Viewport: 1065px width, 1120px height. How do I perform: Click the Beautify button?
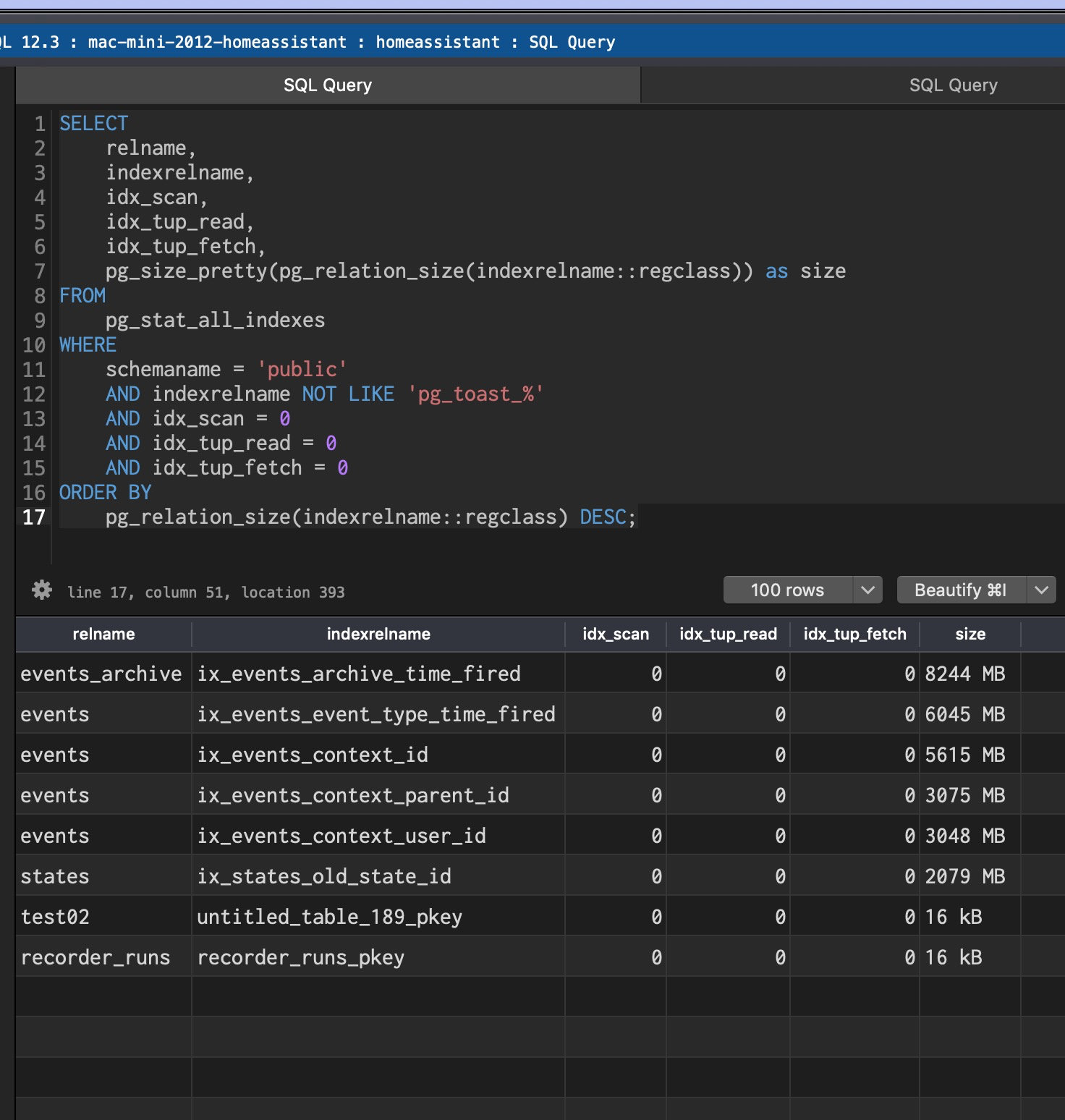[x=961, y=590]
